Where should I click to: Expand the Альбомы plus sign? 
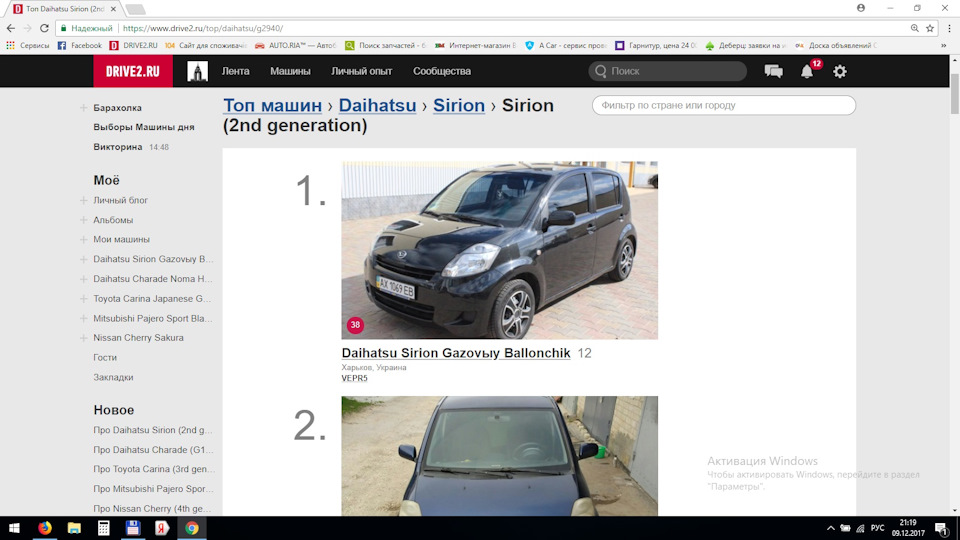pyautogui.click(x=83, y=220)
